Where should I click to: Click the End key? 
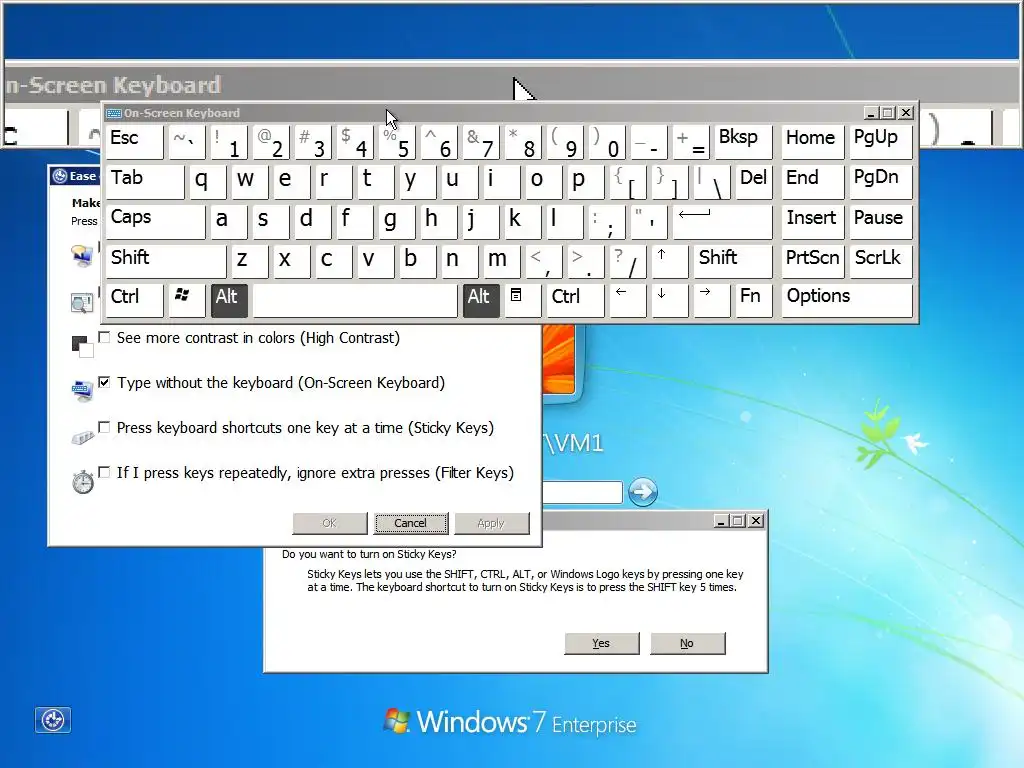[812, 182]
